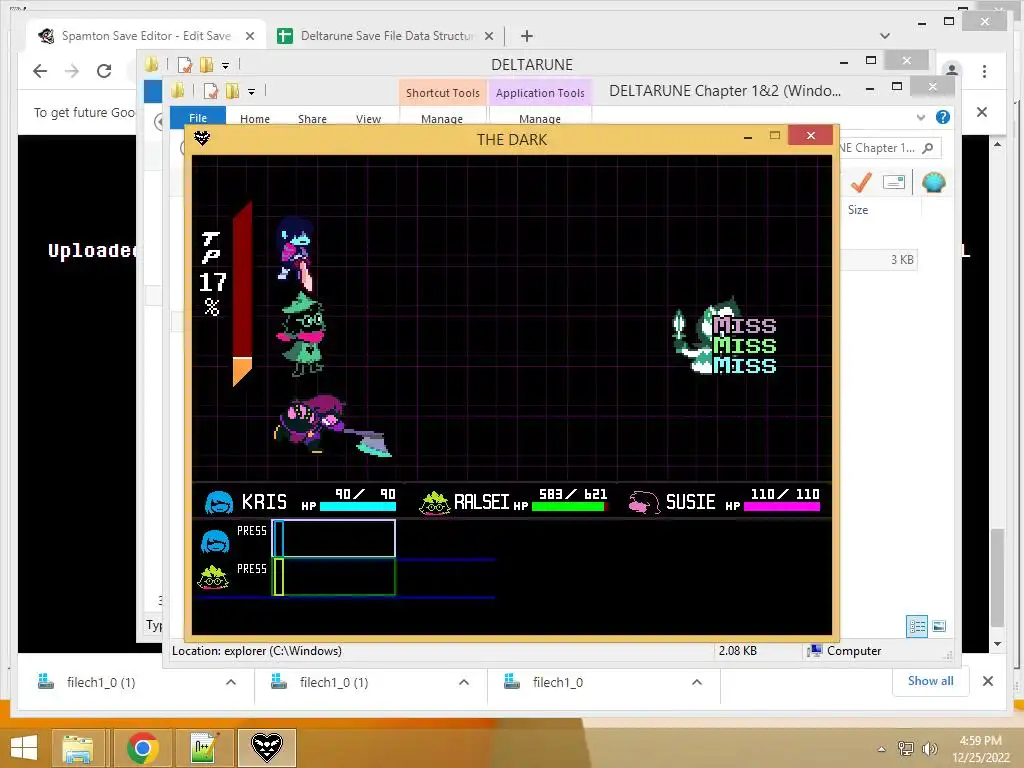The width and height of the screenshot is (1024, 768).
Task: Click Susie head icon in HP bar
Action: click(x=644, y=502)
